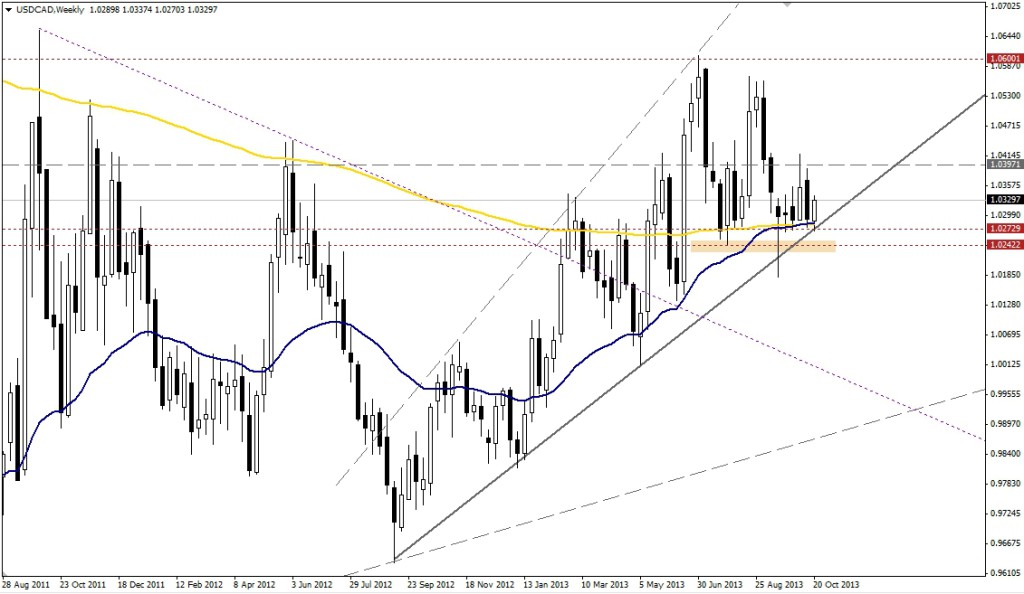Click the red 1.02729 price level label

tap(1003, 229)
